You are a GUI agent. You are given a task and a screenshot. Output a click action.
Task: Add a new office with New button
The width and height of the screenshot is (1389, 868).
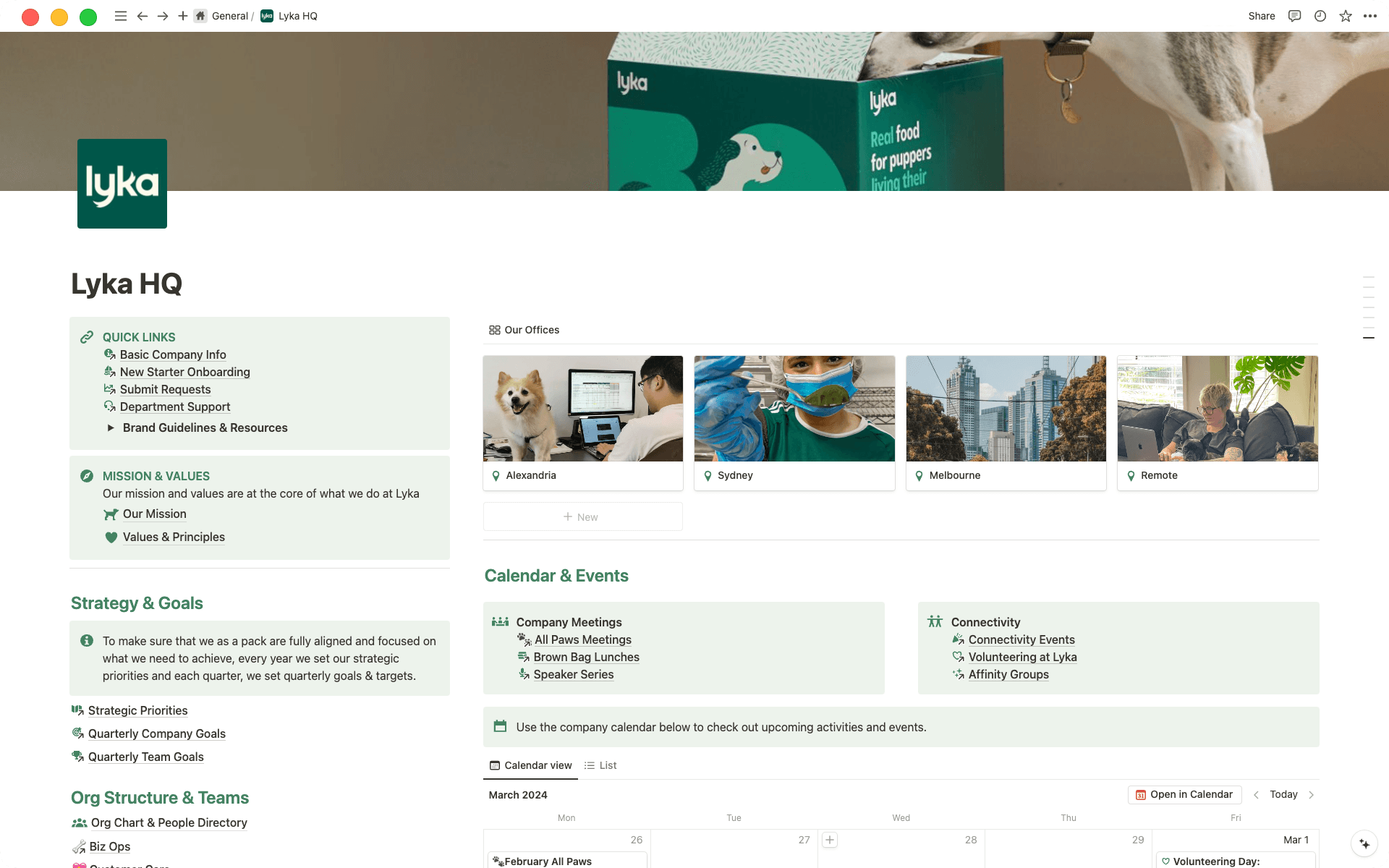click(582, 516)
